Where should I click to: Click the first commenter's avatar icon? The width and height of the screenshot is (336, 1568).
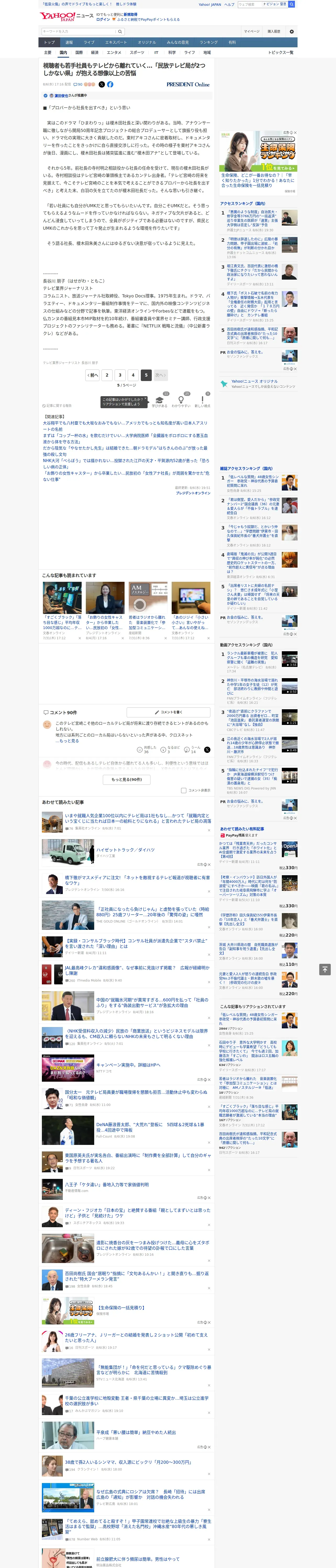pos(47,724)
